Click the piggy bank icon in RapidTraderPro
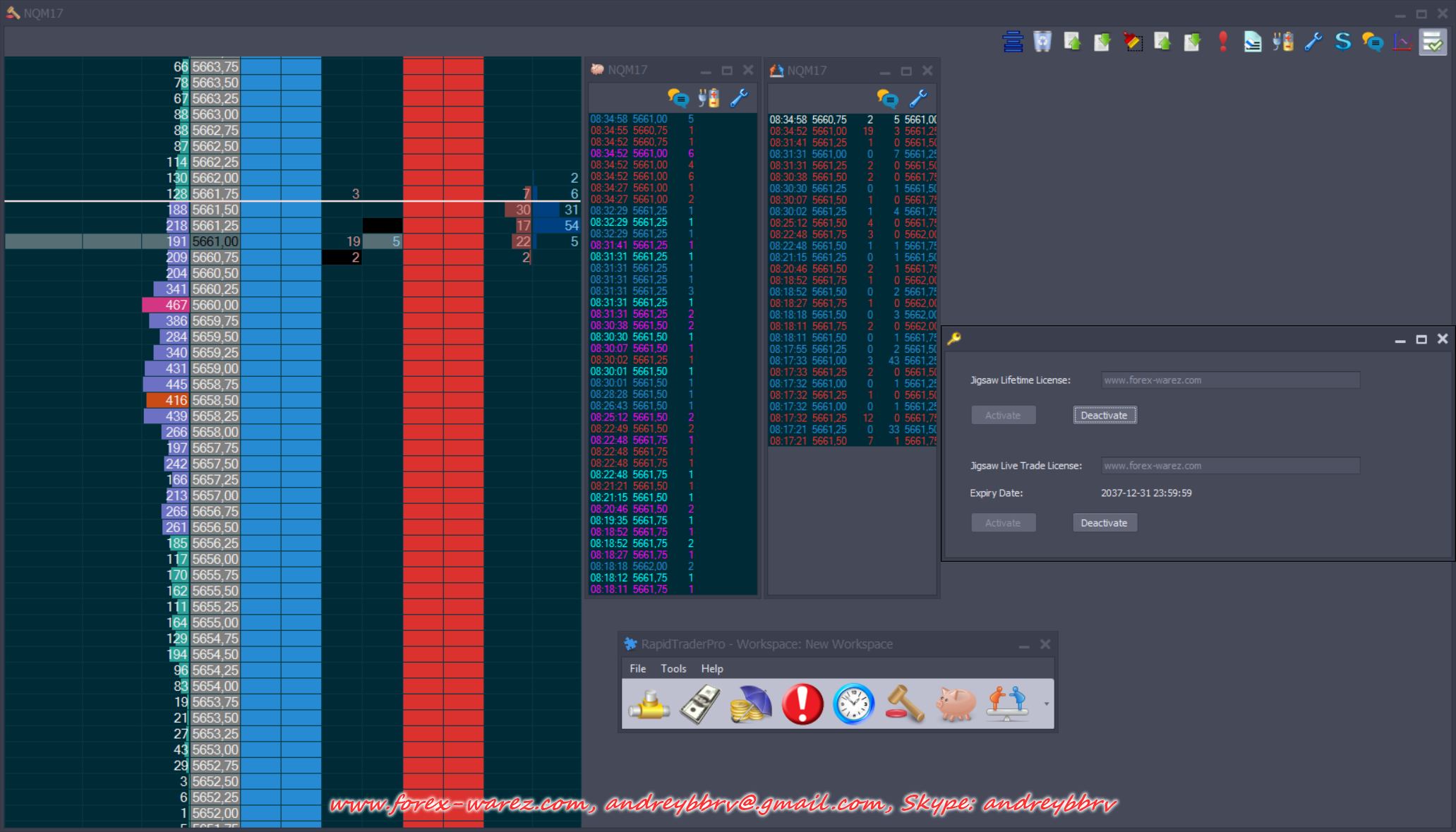 956,704
